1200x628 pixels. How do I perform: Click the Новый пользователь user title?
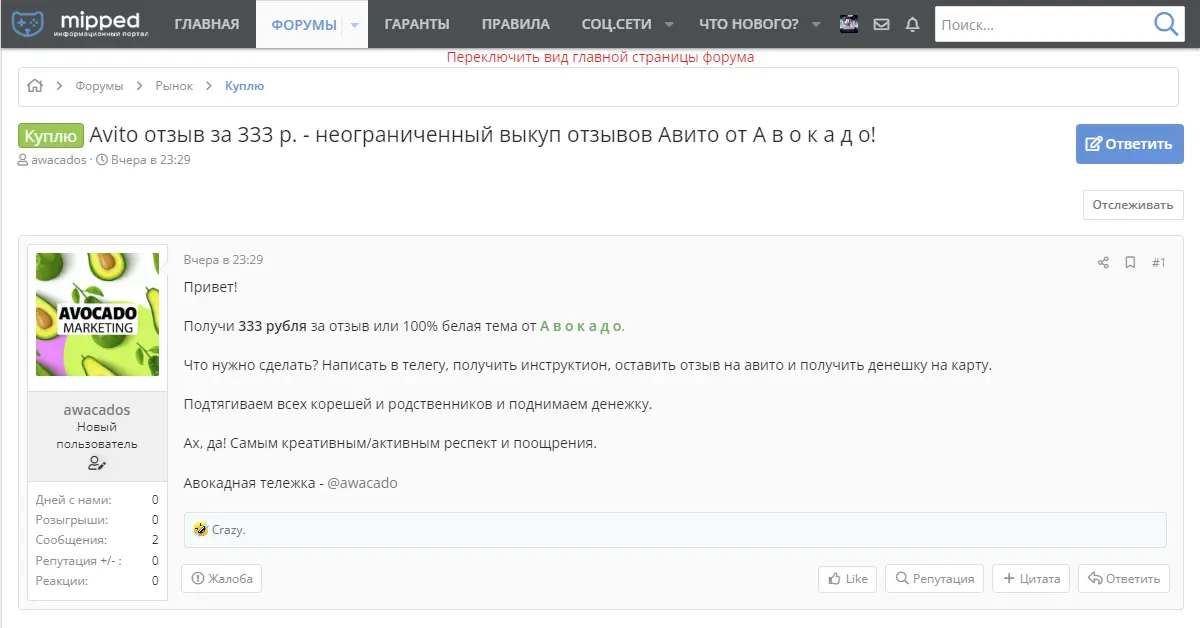point(97,435)
